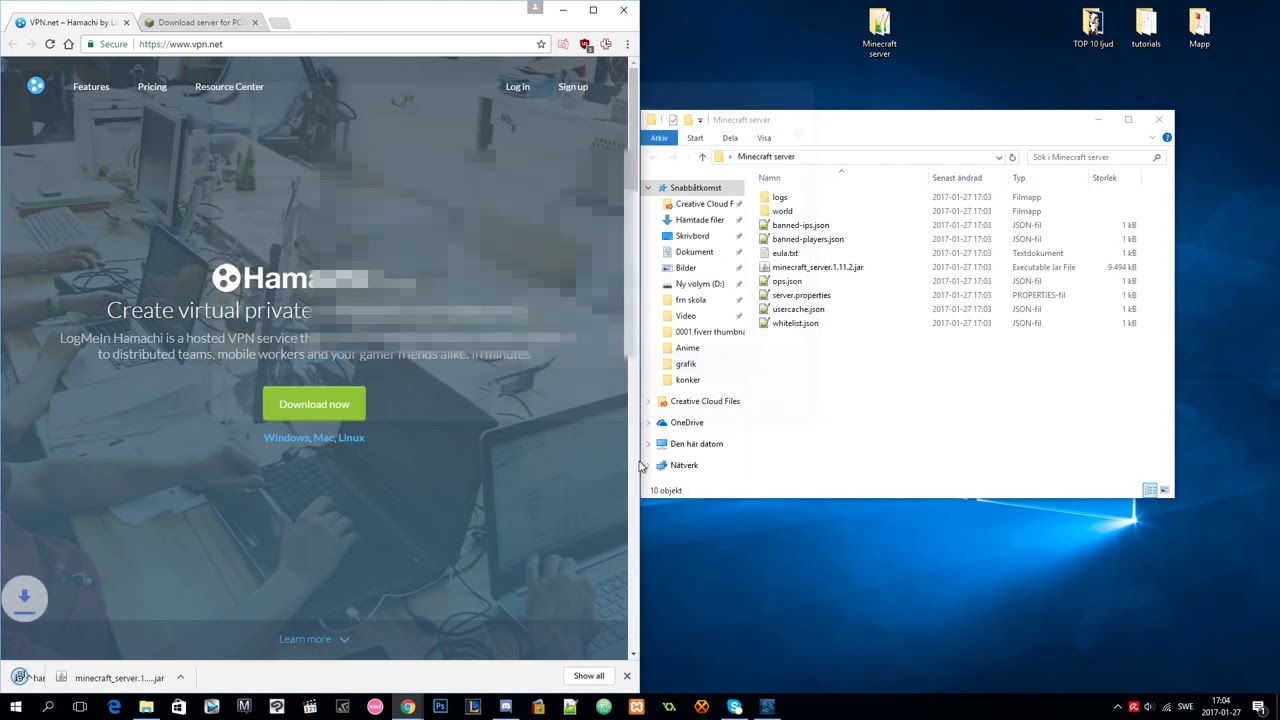The width and height of the screenshot is (1280, 720).
Task: Open the Pricing link
Action: coord(152,87)
